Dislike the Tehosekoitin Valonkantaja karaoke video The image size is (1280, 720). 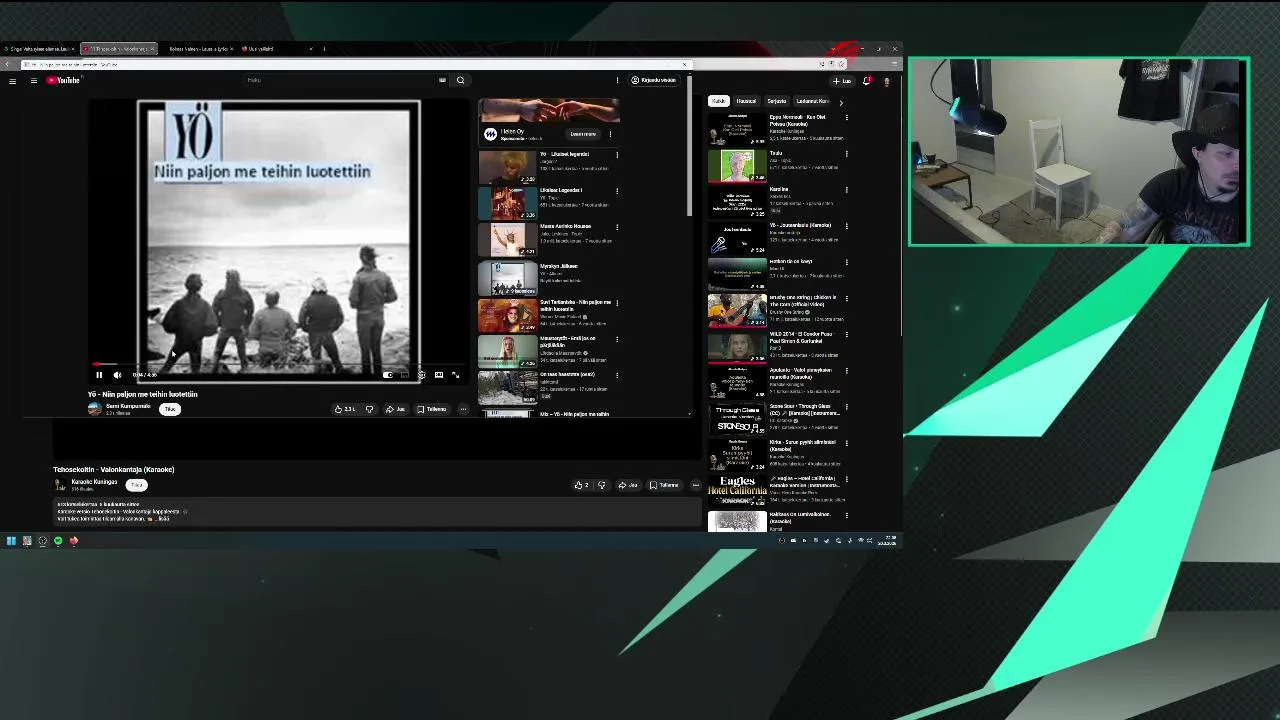click(x=601, y=485)
